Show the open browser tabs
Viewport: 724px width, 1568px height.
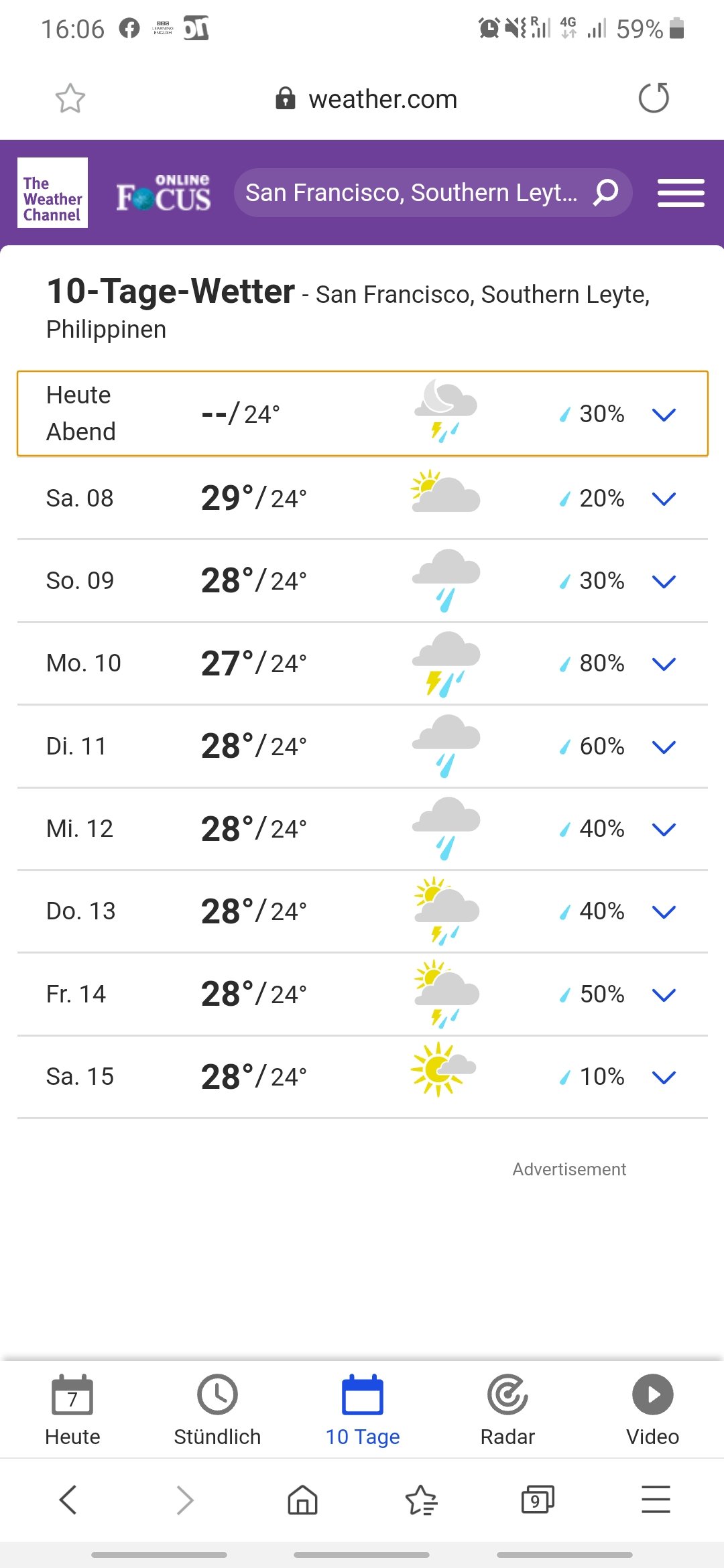[x=538, y=1500]
